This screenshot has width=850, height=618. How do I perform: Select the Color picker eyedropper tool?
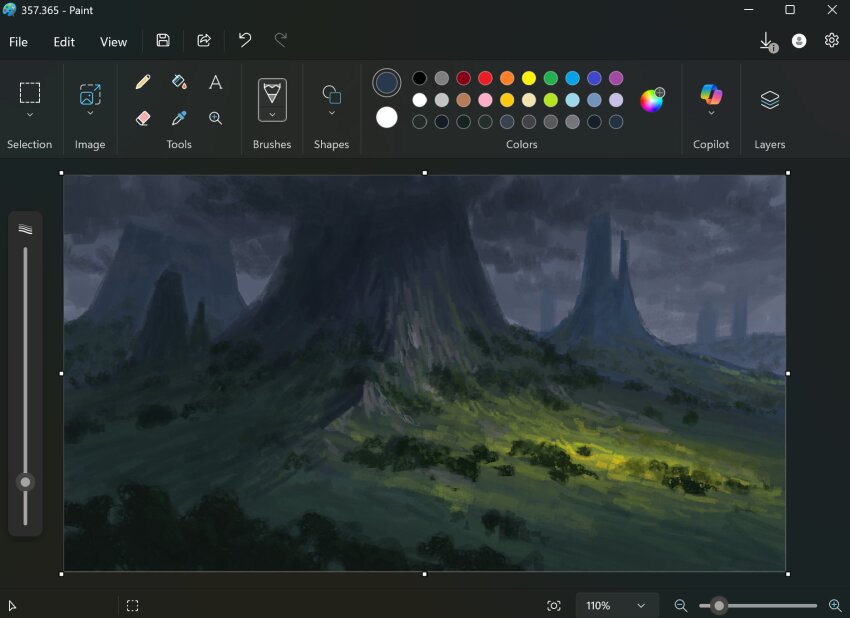point(179,118)
